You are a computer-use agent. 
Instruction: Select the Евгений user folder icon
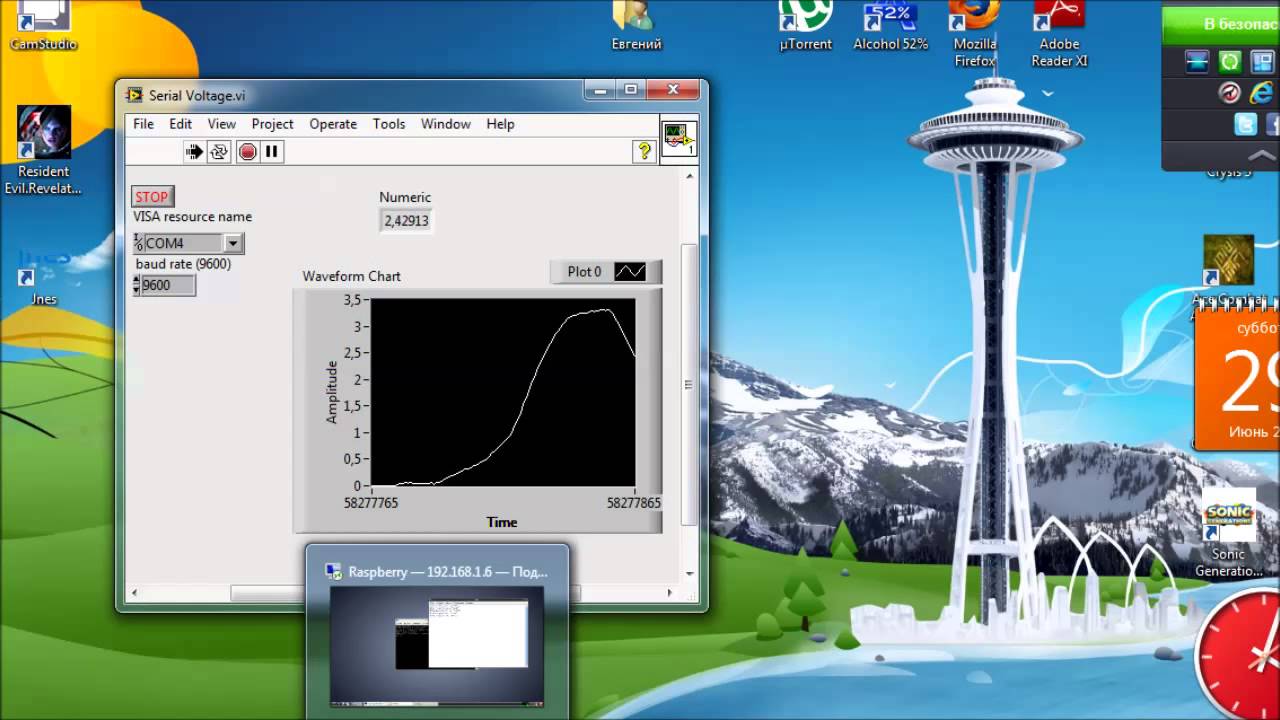point(636,26)
